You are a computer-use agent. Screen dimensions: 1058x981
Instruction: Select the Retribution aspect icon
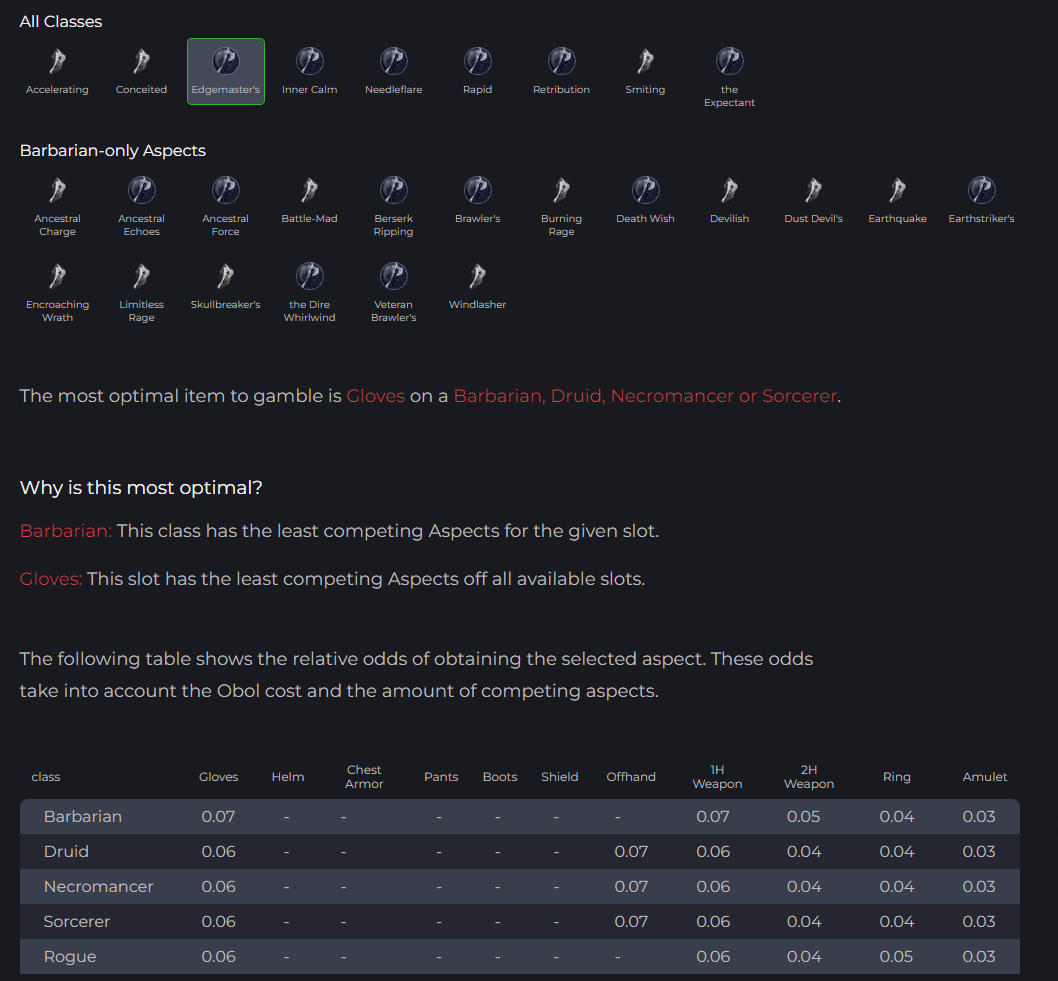click(x=561, y=61)
